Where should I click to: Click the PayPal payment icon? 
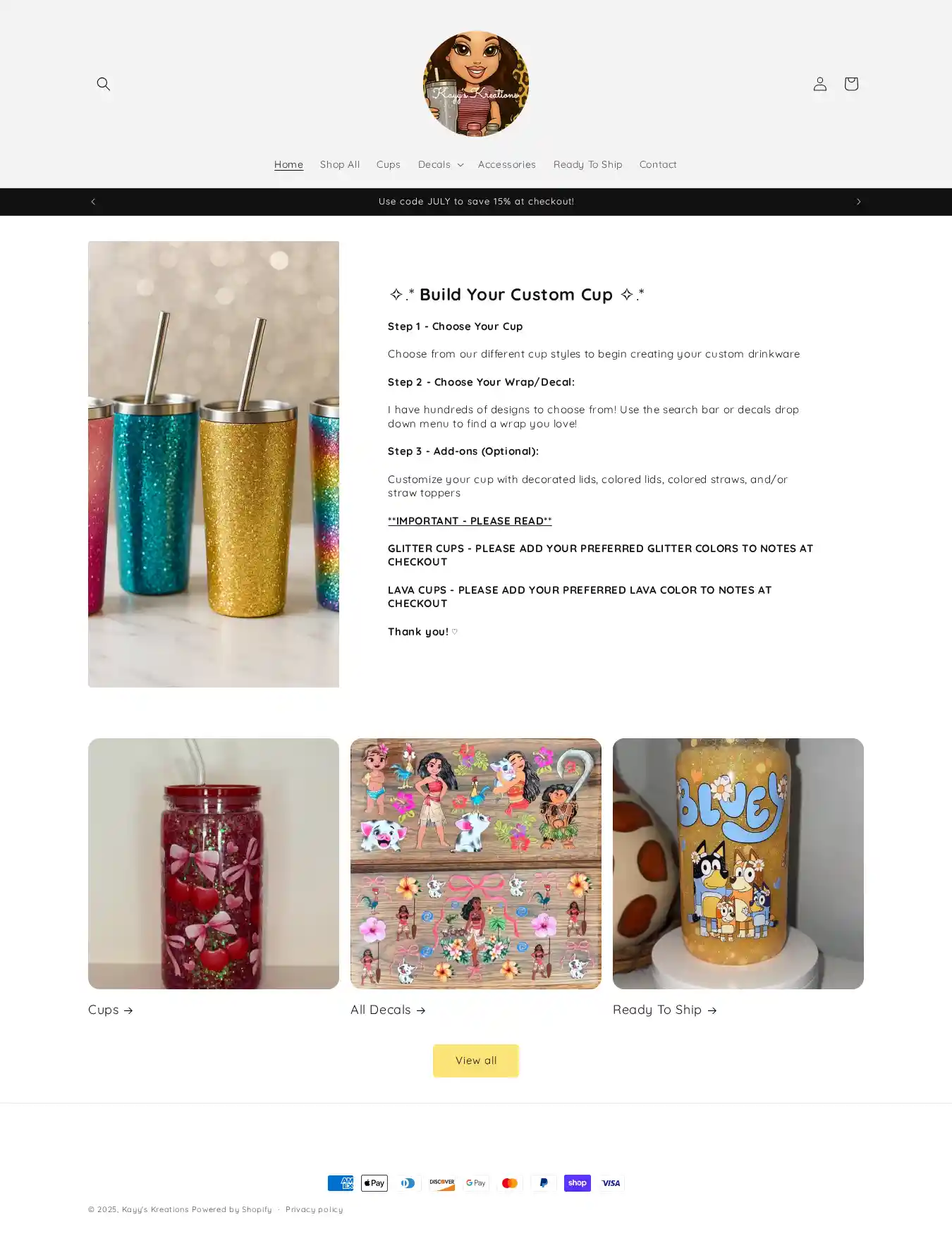(x=543, y=1183)
